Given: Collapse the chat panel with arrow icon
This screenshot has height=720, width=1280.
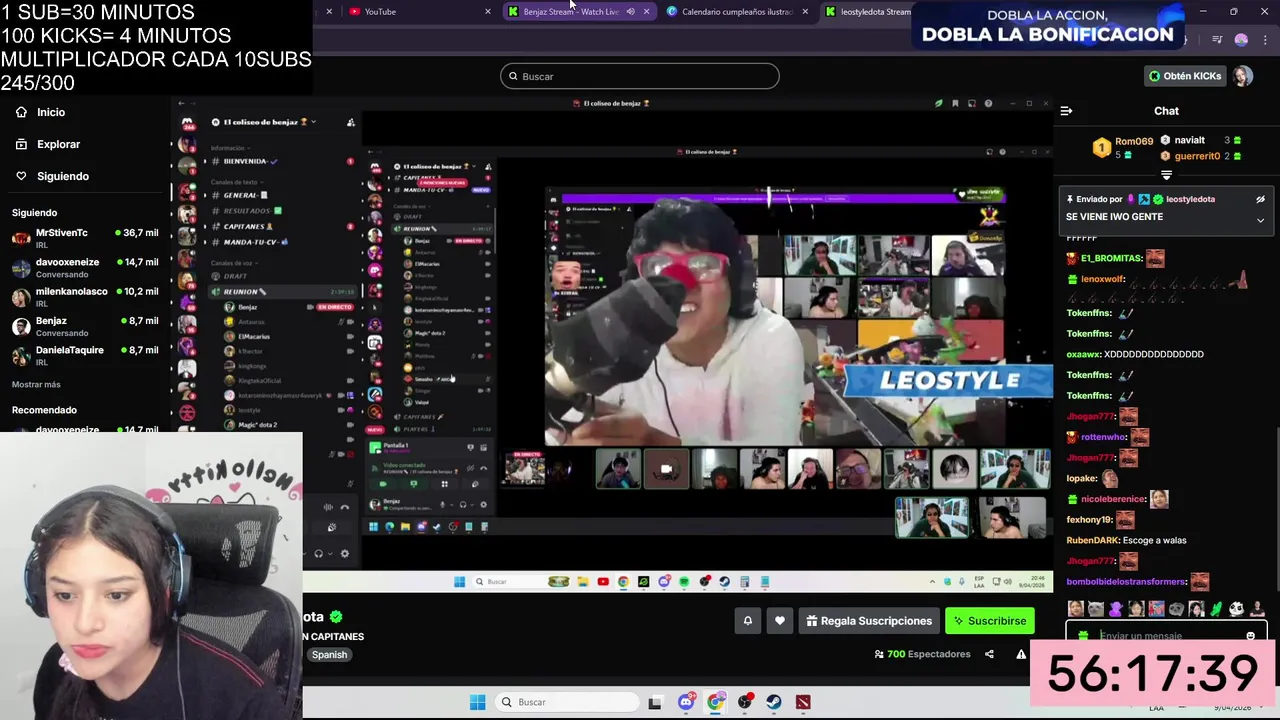Looking at the screenshot, I should coord(1066,111).
